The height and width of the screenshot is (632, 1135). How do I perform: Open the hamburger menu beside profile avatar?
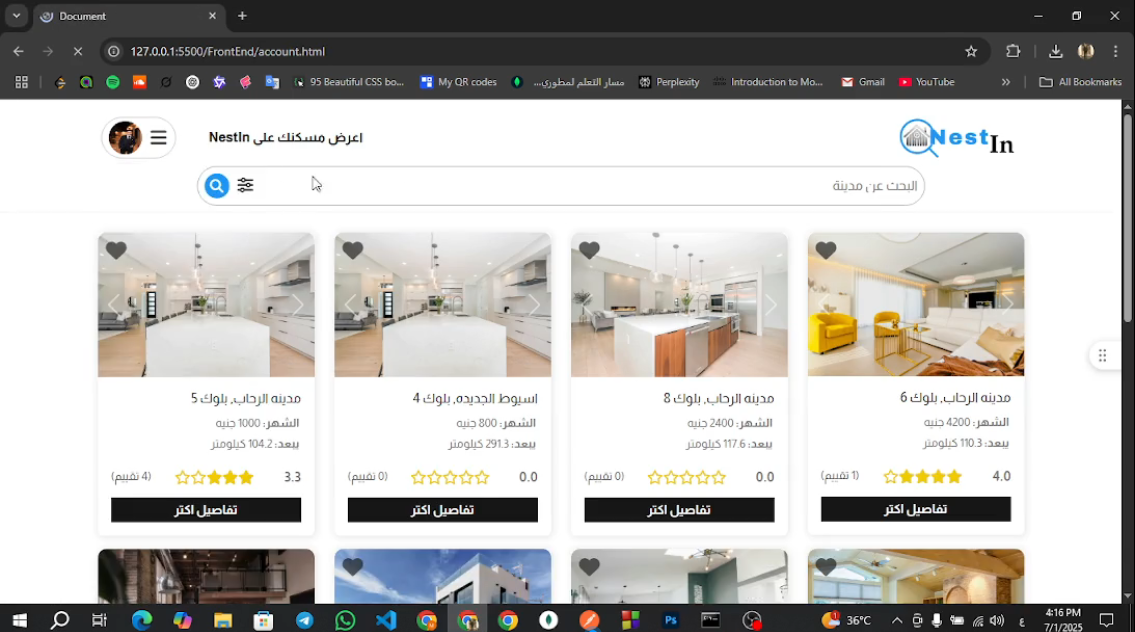click(158, 138)
